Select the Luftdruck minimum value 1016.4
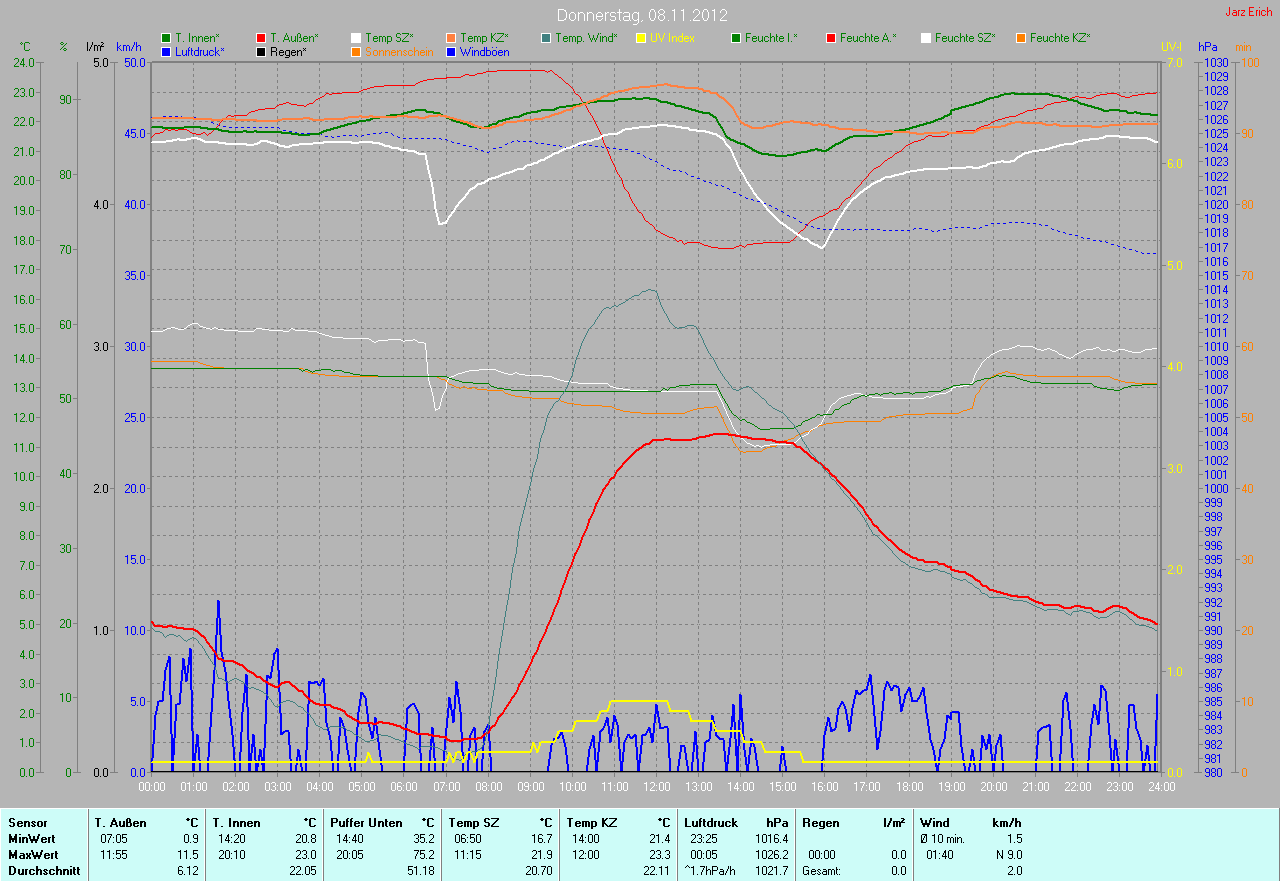 [x=771, y=838]
